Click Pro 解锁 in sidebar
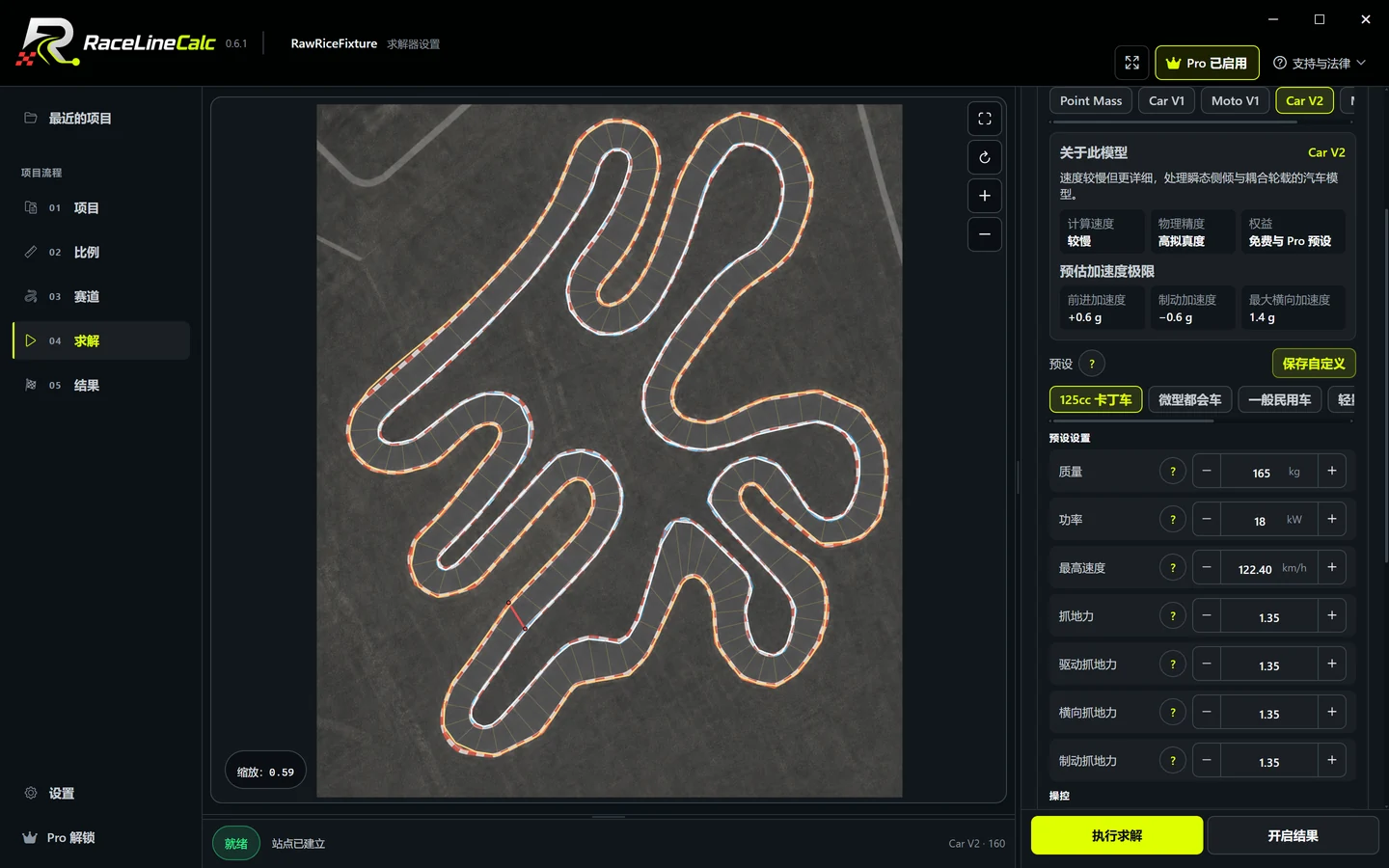The width and height of the screenshot is (1389, 868). click(101, 837)
